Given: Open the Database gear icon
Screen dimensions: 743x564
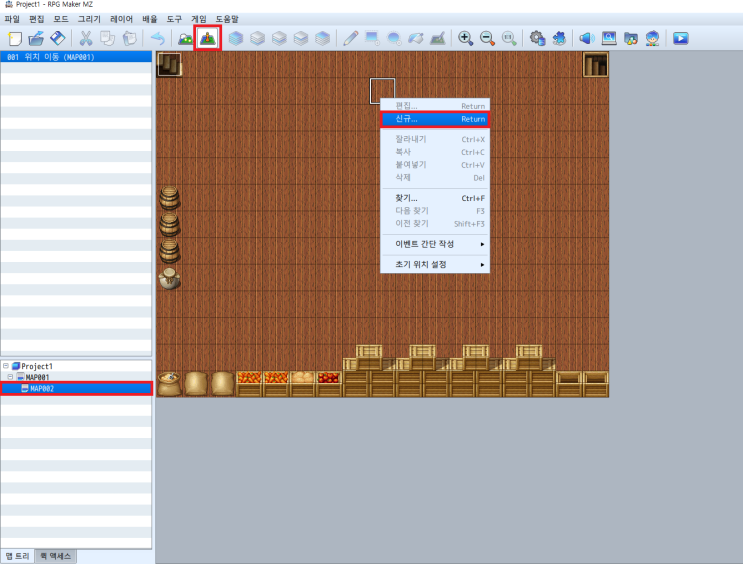Looking at the screenshot, I should [537, 38].
